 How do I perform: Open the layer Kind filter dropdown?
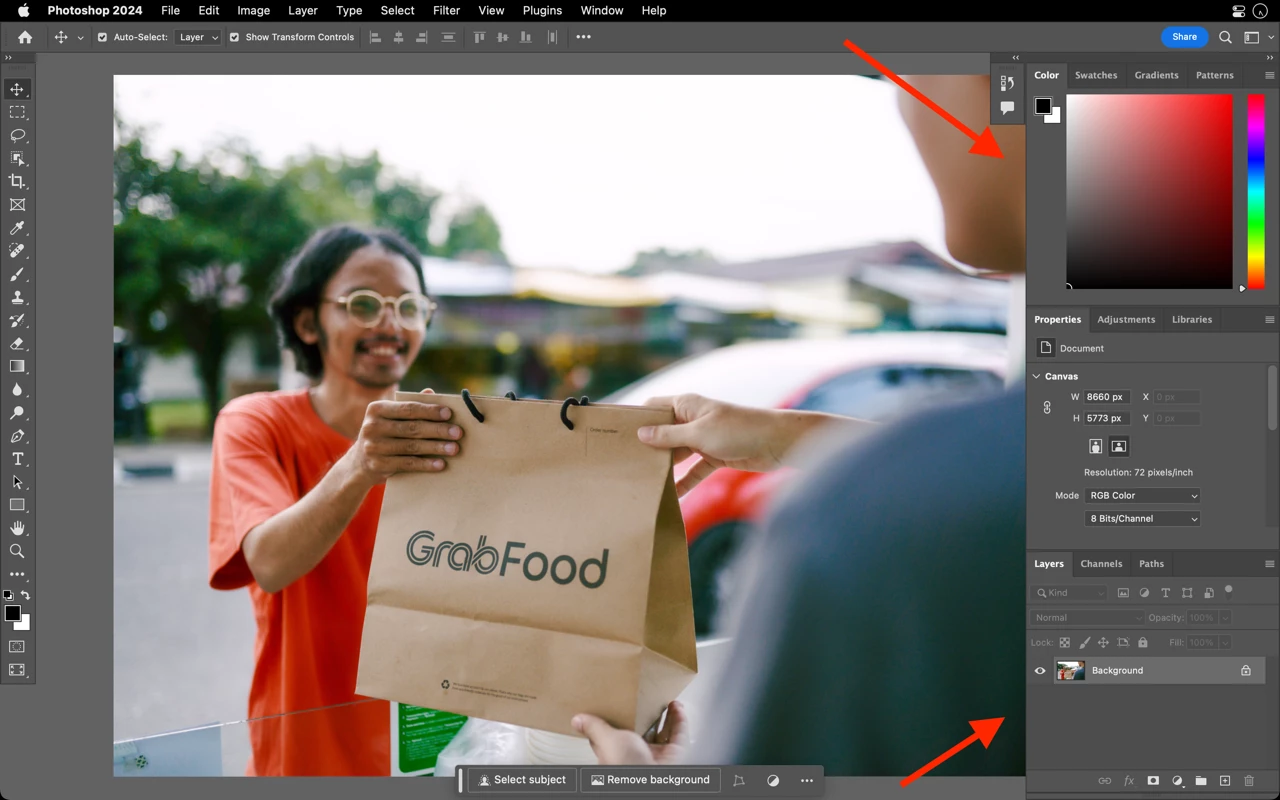pos(1070,593)
